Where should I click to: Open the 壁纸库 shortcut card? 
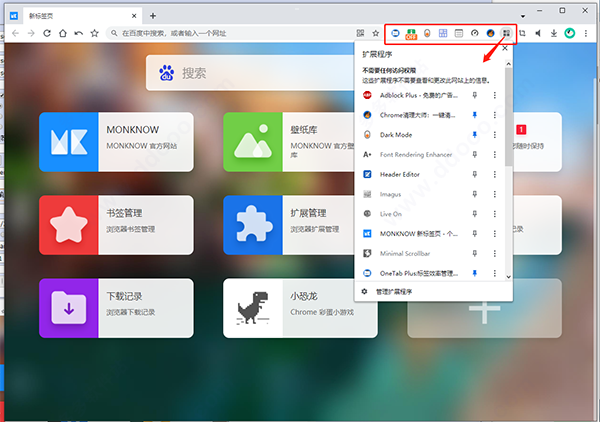(289, 142)
